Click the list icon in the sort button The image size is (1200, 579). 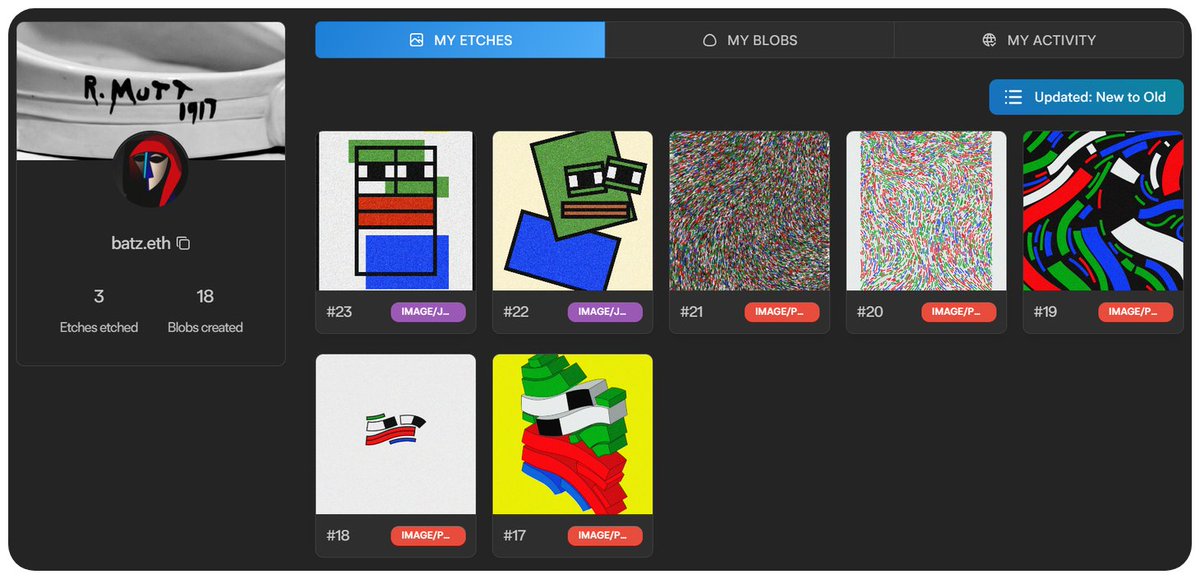[1013, 97]
